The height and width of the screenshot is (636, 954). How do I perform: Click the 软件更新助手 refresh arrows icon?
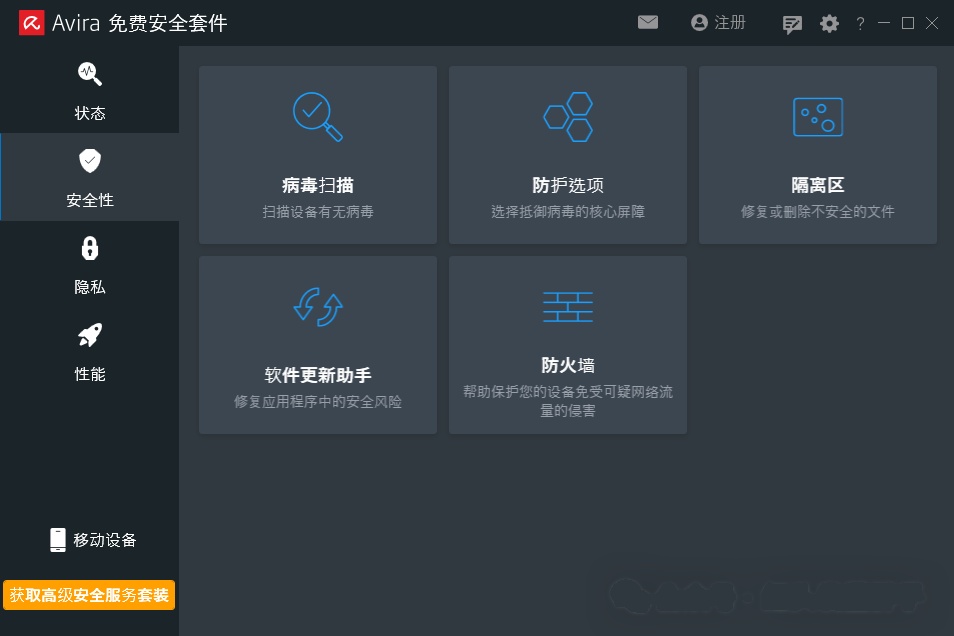[318, 307]
